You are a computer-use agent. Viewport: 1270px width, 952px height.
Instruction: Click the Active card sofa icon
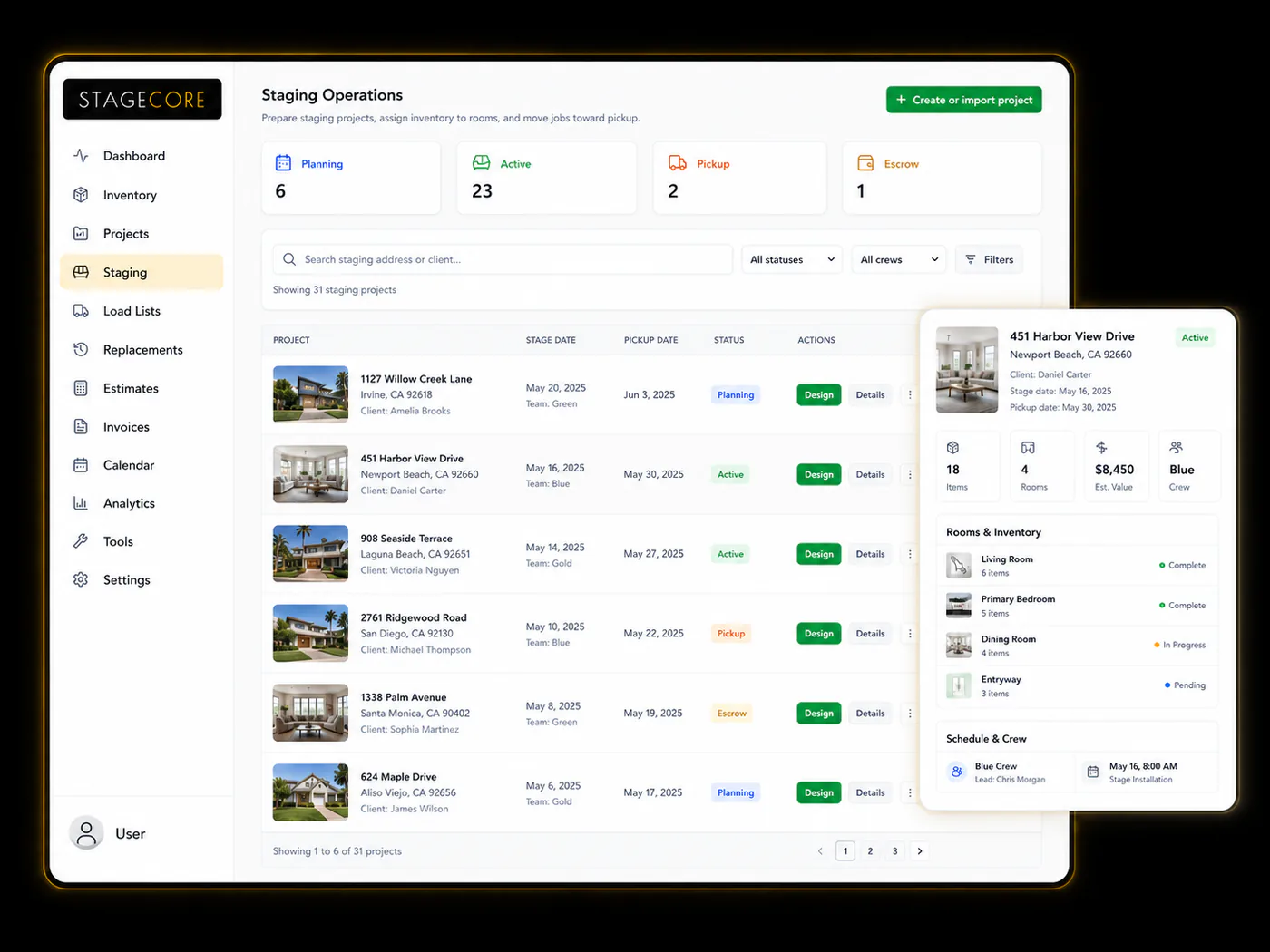click(x=481, y=163)
